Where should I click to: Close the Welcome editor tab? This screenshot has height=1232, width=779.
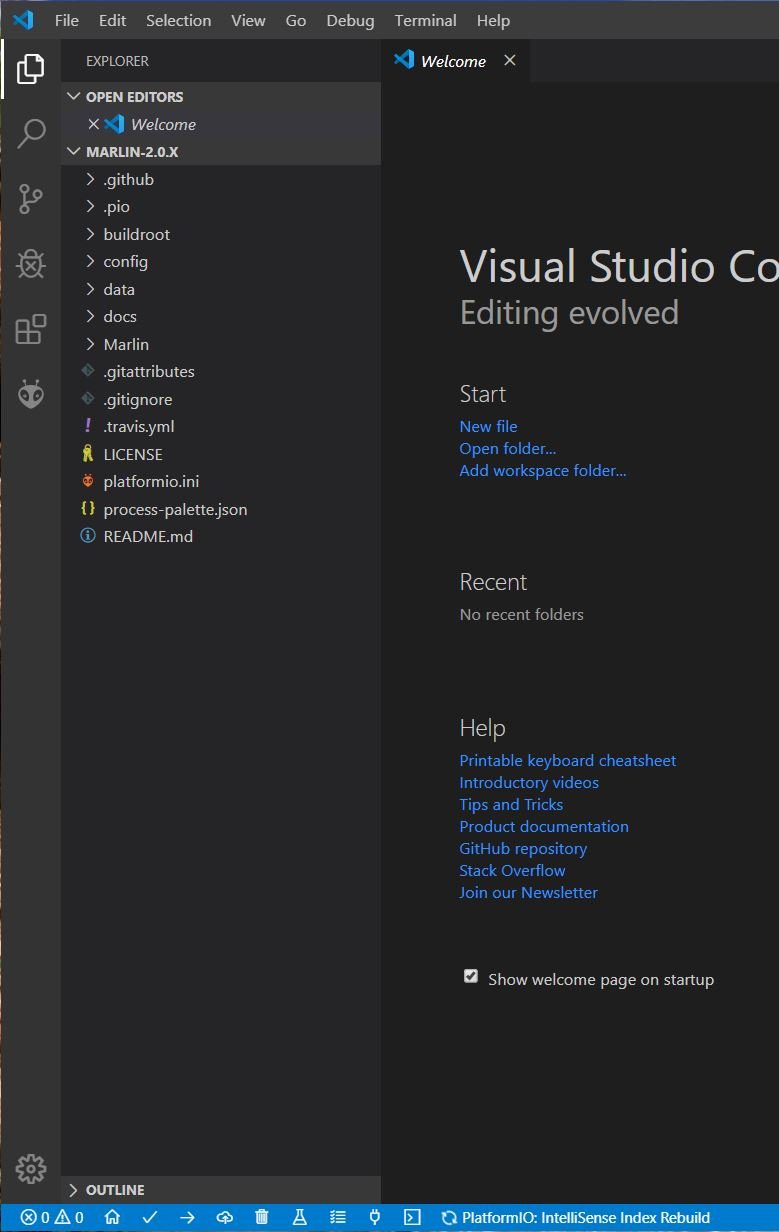[x=509, y=61]
